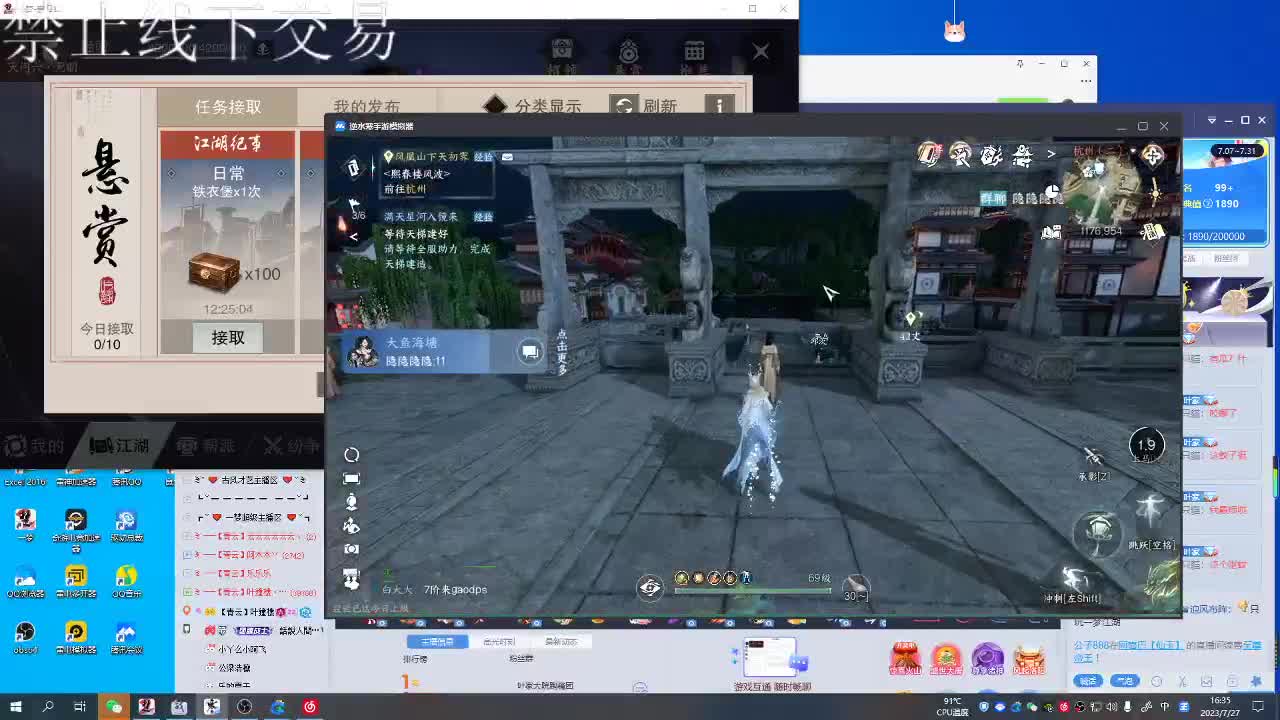This screenshot has height=720, width=1280.
Task: Open the Windows Start menu
Action: click(16, 707)
